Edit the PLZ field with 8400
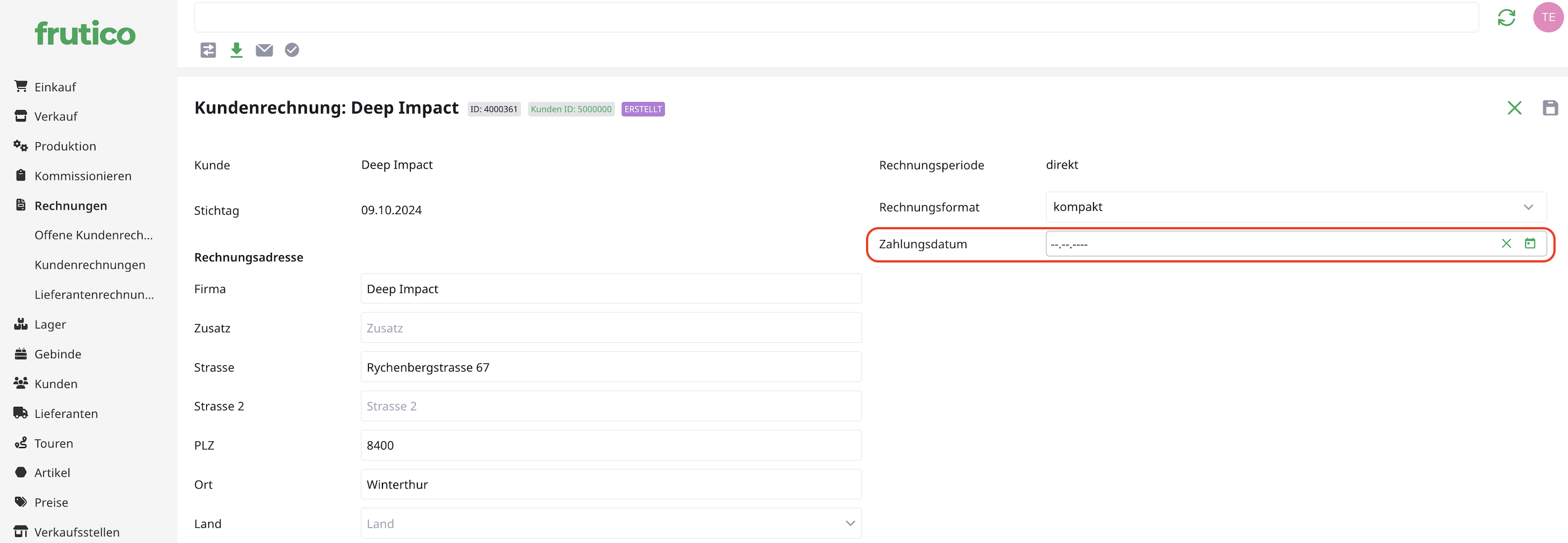 click(x=611, y=445)
